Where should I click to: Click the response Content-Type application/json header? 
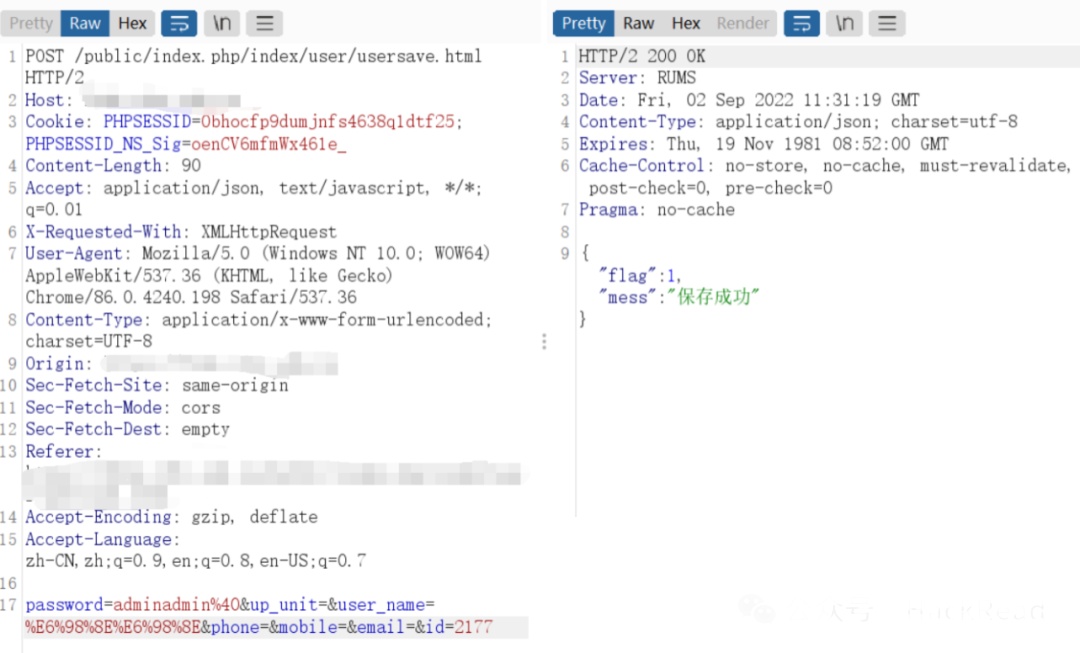(798, 122)
